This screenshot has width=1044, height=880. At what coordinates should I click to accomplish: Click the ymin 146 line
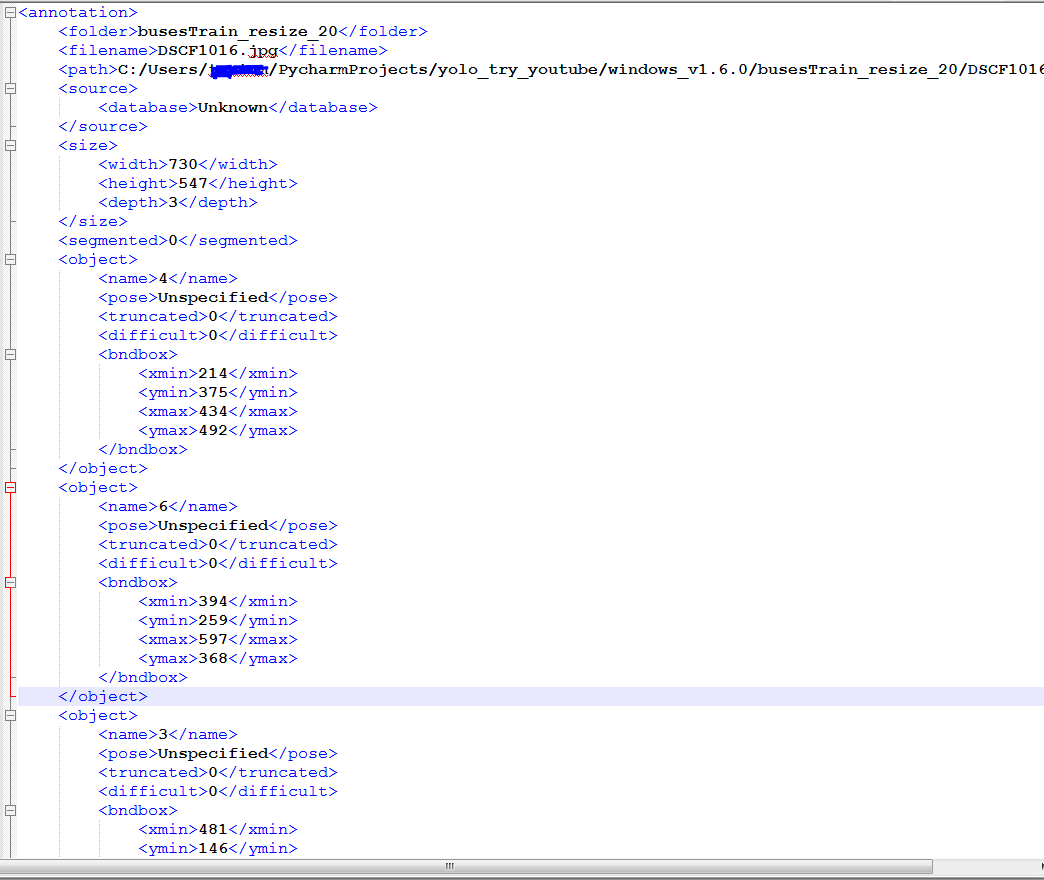pos(218,849)
